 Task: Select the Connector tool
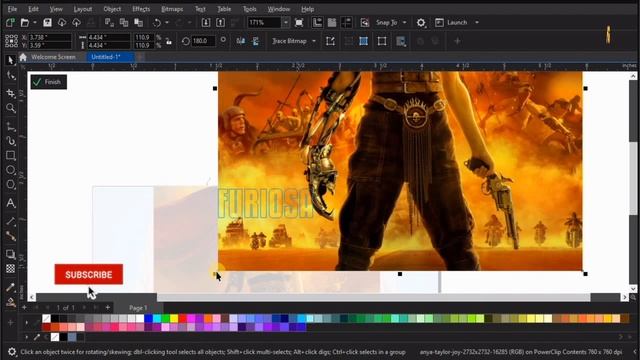[11, 236]
